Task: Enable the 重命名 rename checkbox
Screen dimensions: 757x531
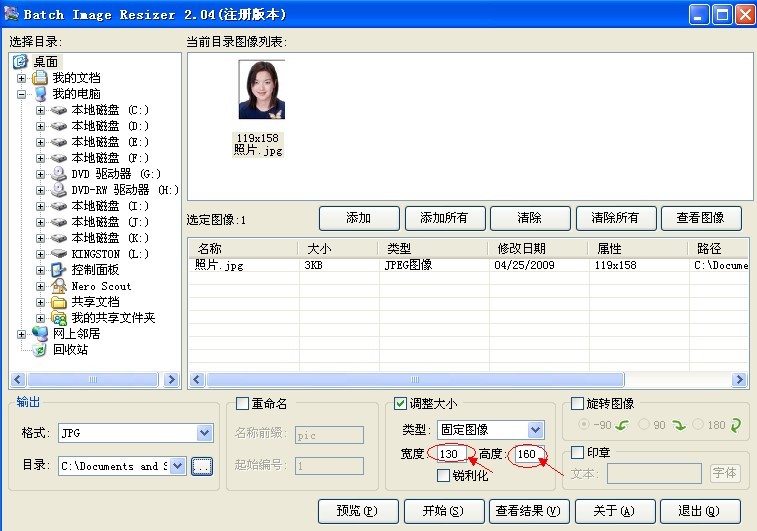Action: pyautogui.click(x=242, y=404)
